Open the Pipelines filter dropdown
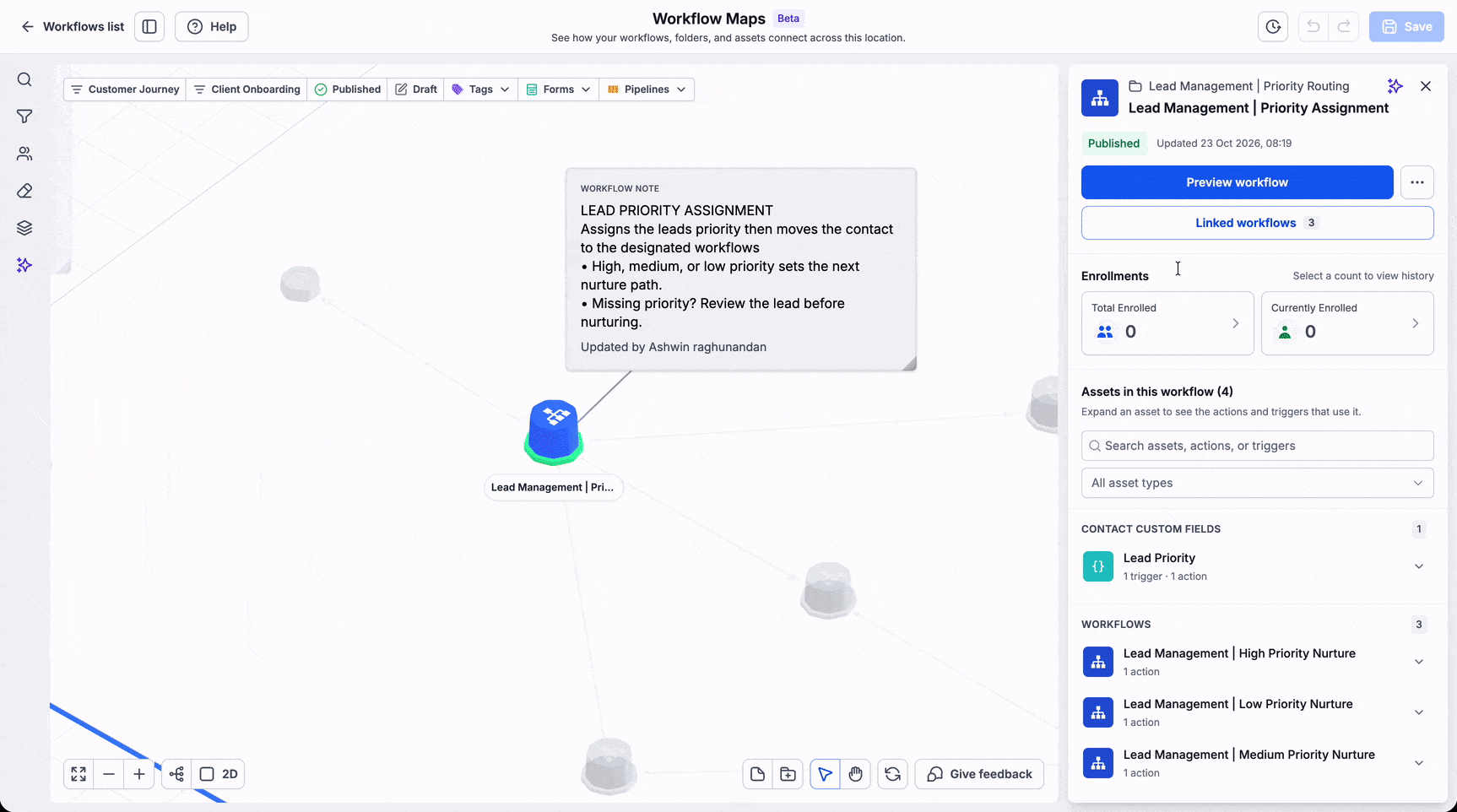The image size is (1457, 812). (647, 89)
